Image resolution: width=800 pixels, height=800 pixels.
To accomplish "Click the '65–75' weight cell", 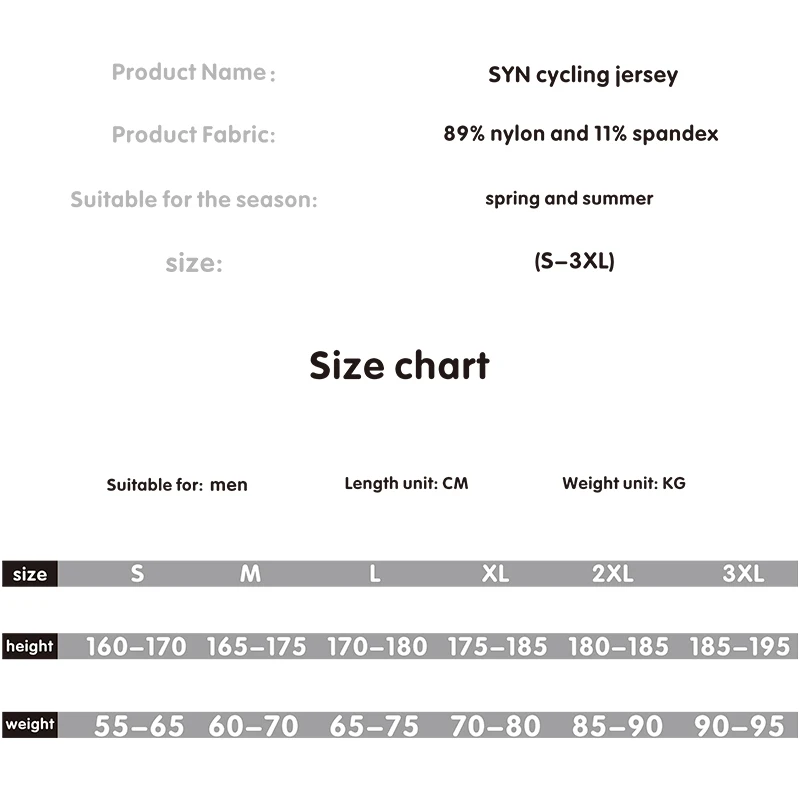I will click(x=374, y=726).
